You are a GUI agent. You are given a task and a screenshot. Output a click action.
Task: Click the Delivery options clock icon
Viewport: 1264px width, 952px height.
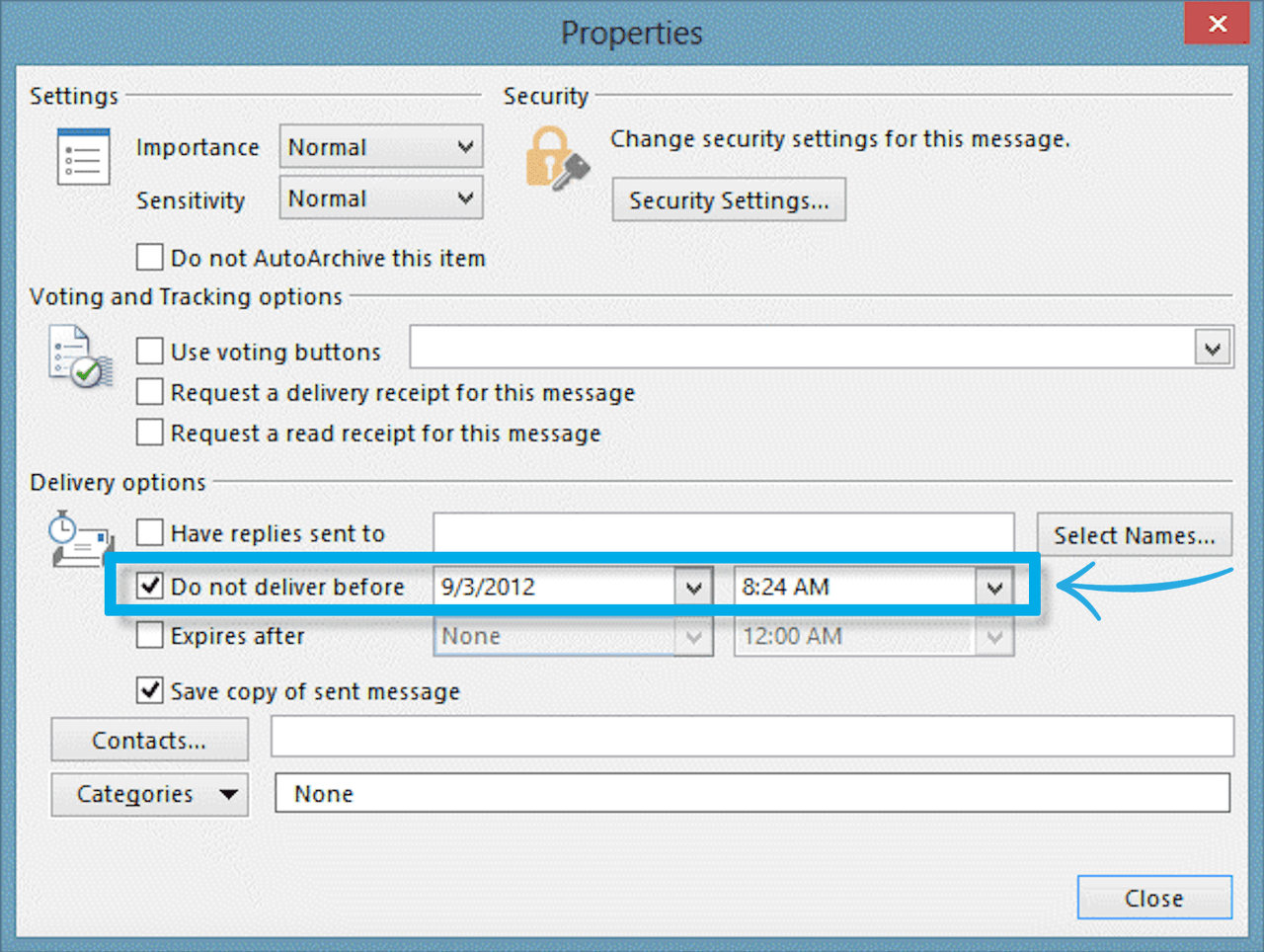[79, 540]
